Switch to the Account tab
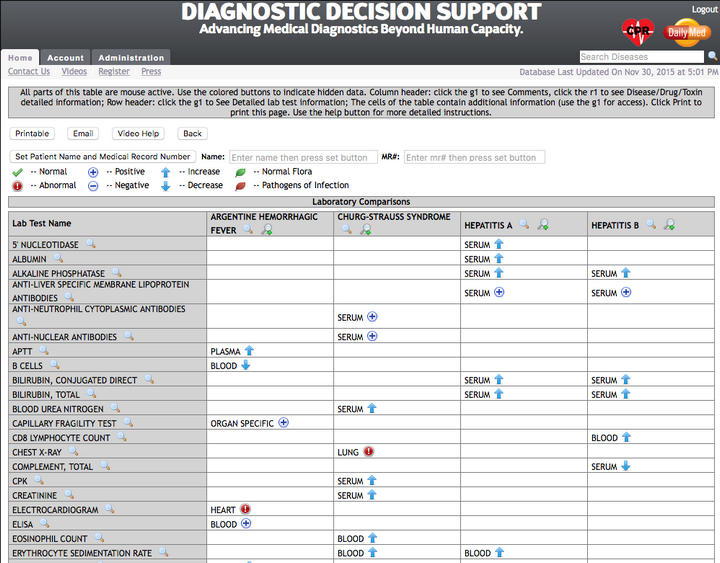Screen dimensions: 720x563 65,57
